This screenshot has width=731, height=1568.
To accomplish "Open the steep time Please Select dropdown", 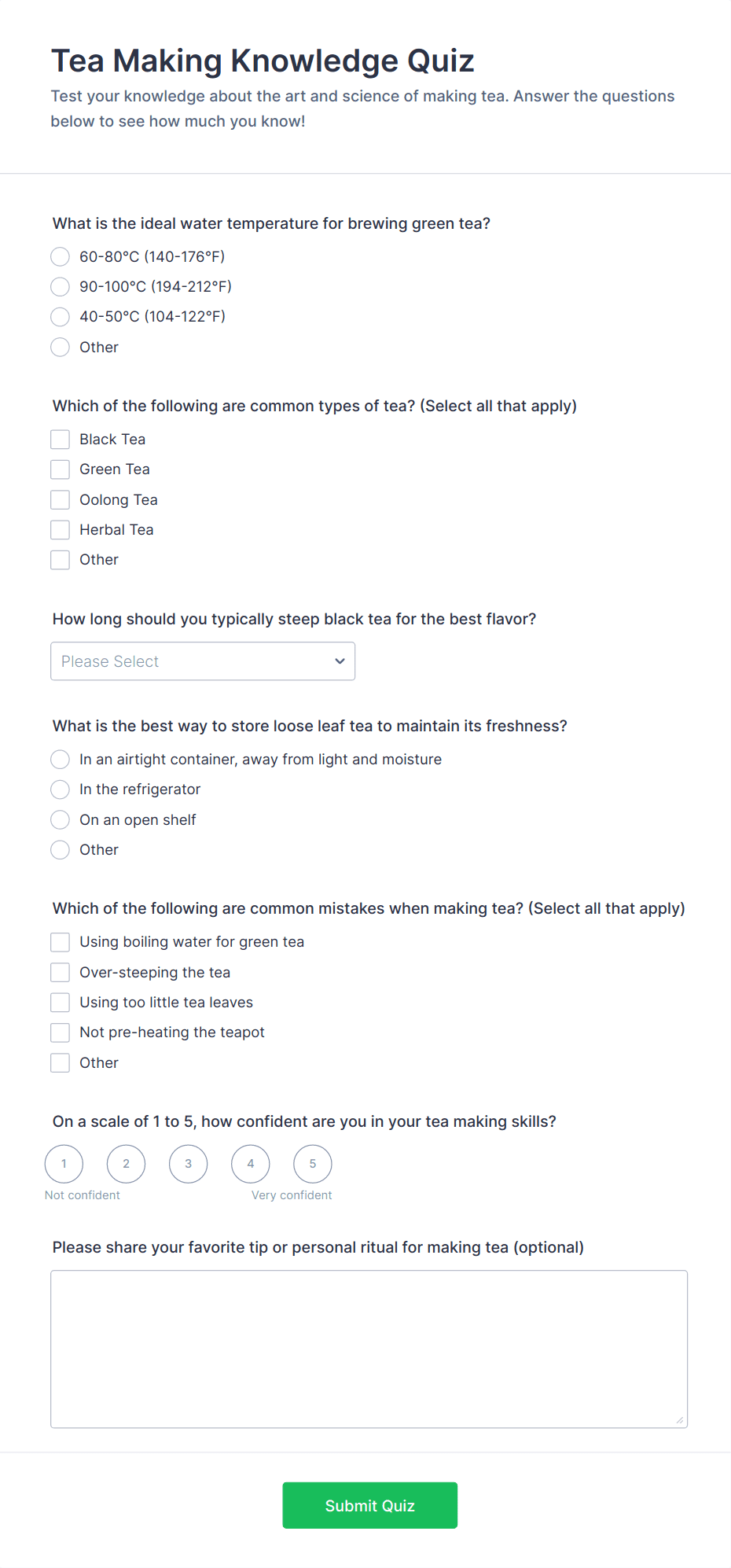I will click(202, 661).
